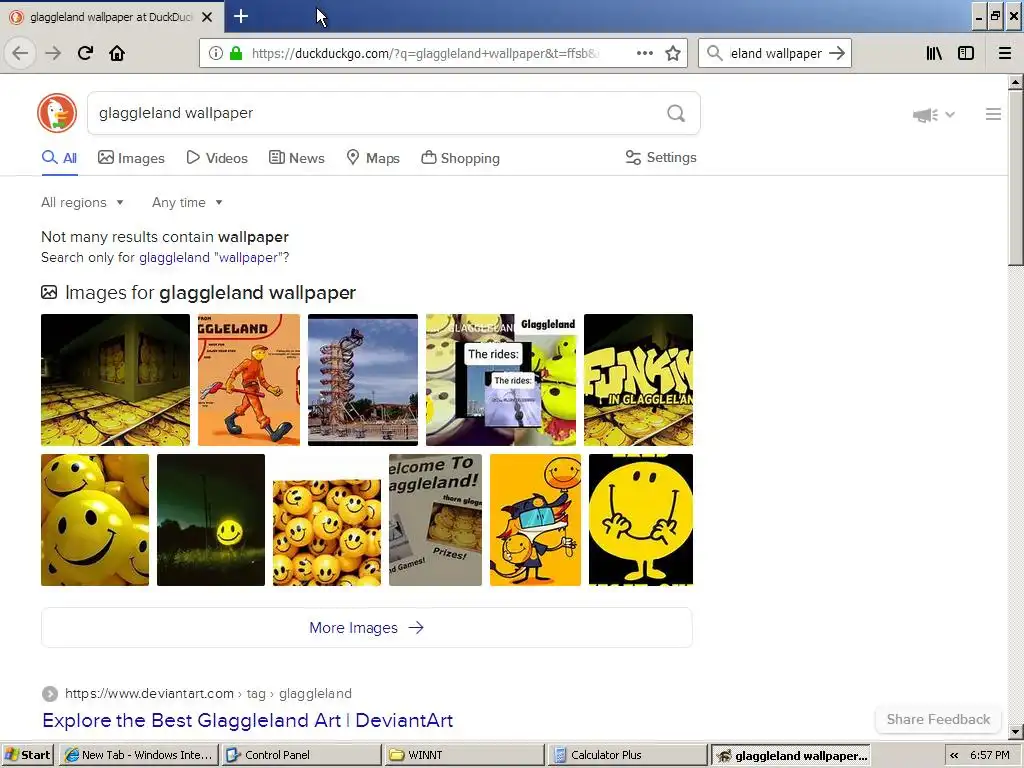Screen dimensions: 1024x768
Task: Click the megaphone announcements icon
Action: (x=925, y=115)
